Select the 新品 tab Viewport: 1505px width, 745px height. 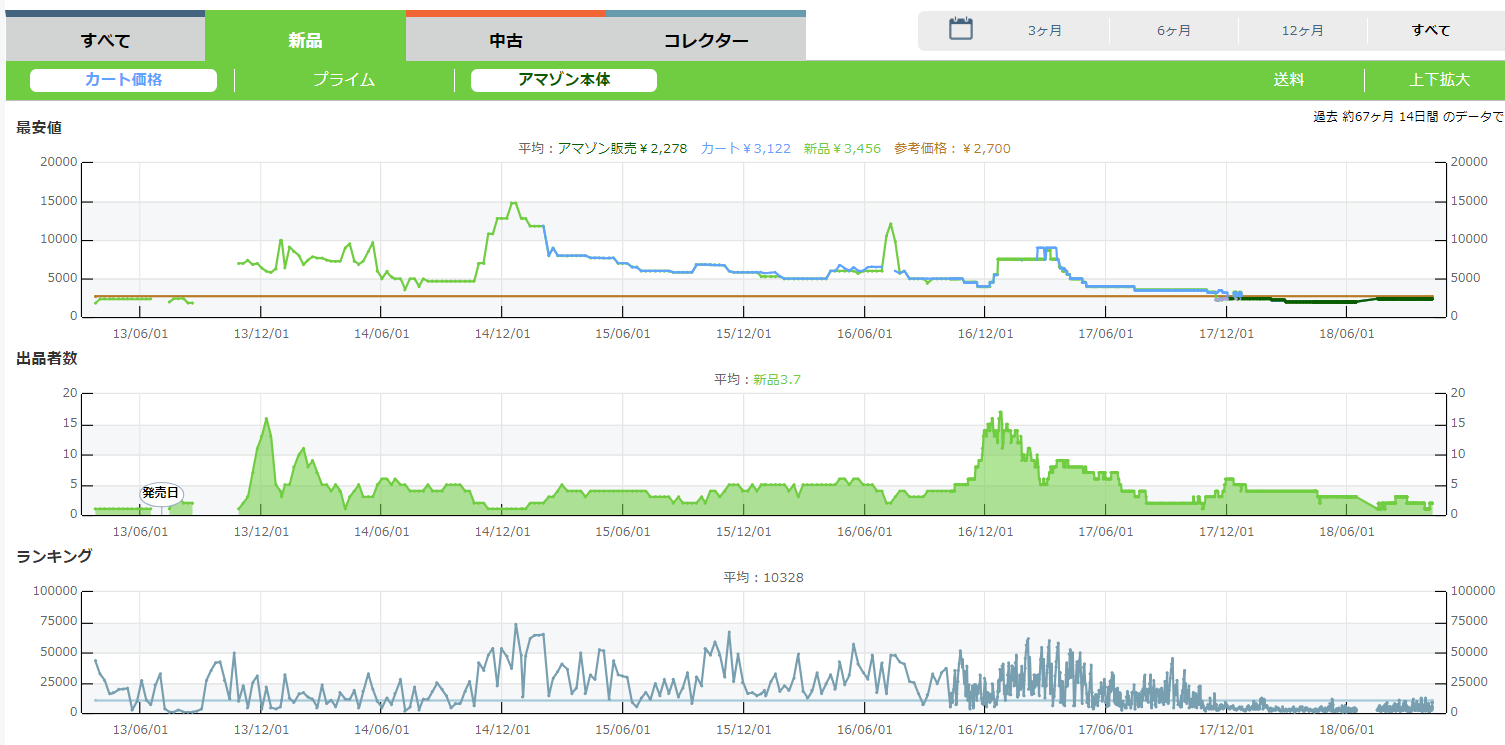[305, 41]
